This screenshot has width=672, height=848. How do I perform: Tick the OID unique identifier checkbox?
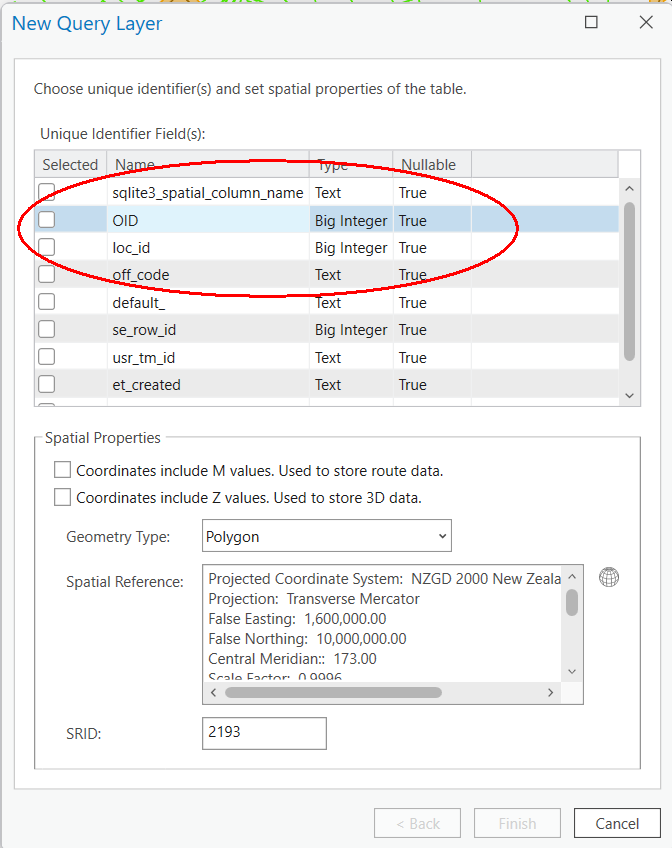(47, 220)
